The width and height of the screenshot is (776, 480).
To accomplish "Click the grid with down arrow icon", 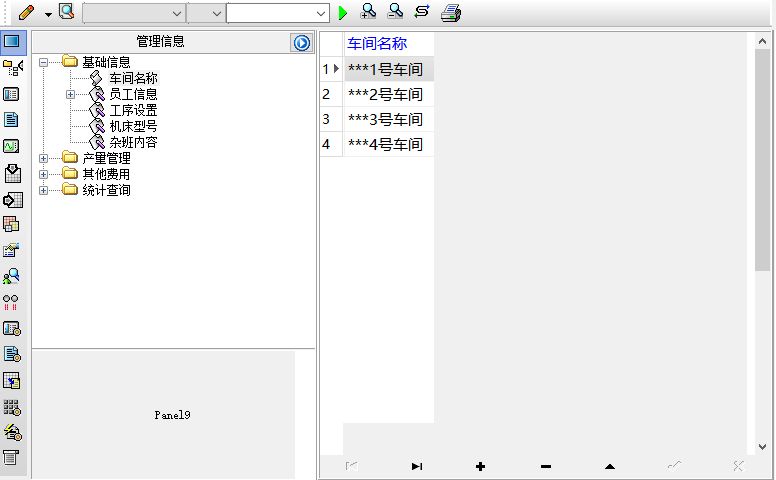I will (12, 173).
